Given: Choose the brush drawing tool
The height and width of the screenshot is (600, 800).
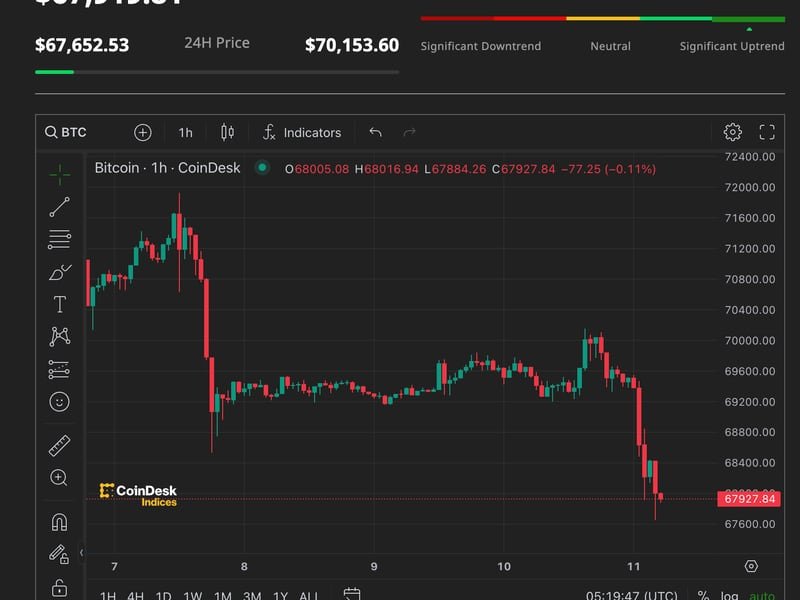Looking at the screenshot, I should tap(59, 272).
